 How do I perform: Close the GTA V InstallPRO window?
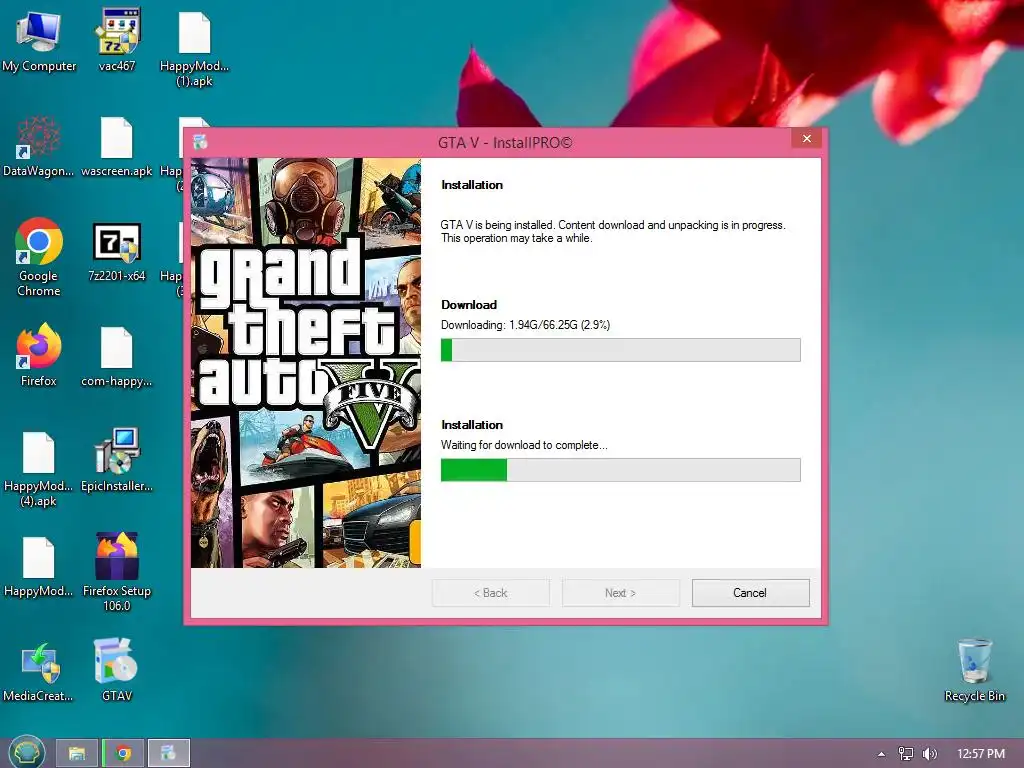pyautogui.click(x=807, y=138)
